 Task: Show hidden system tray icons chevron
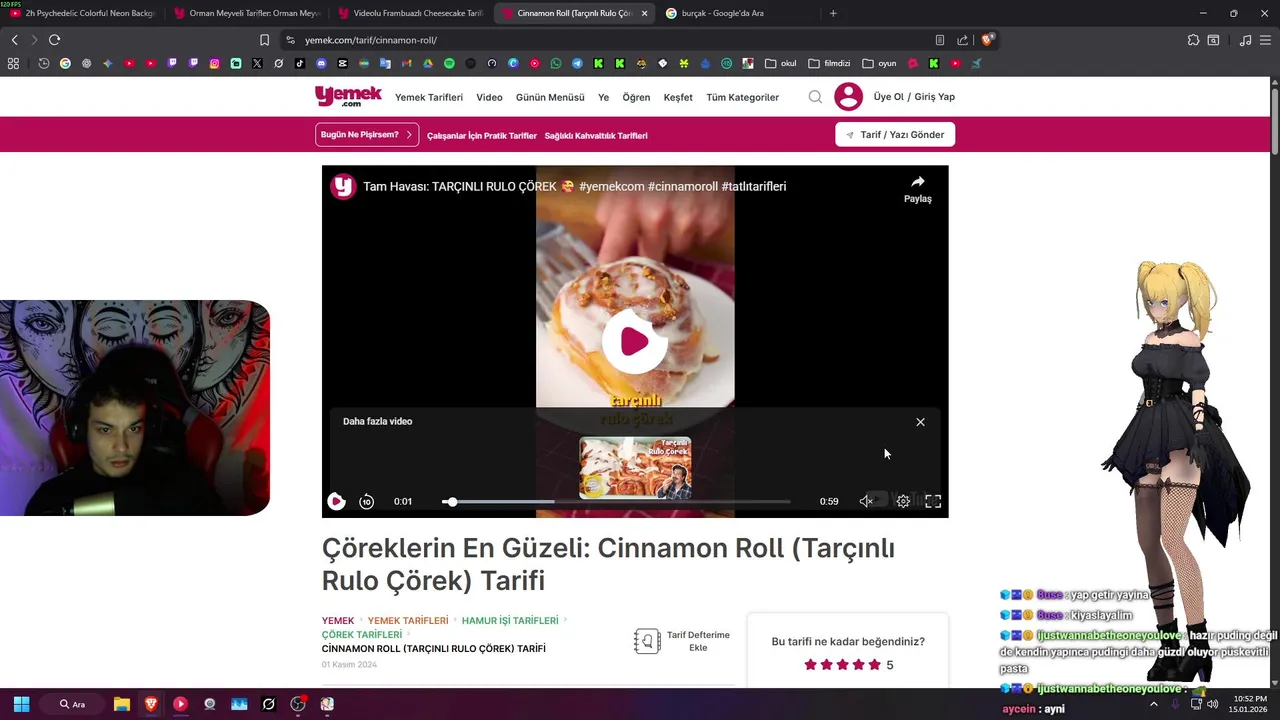[1153, 704]
